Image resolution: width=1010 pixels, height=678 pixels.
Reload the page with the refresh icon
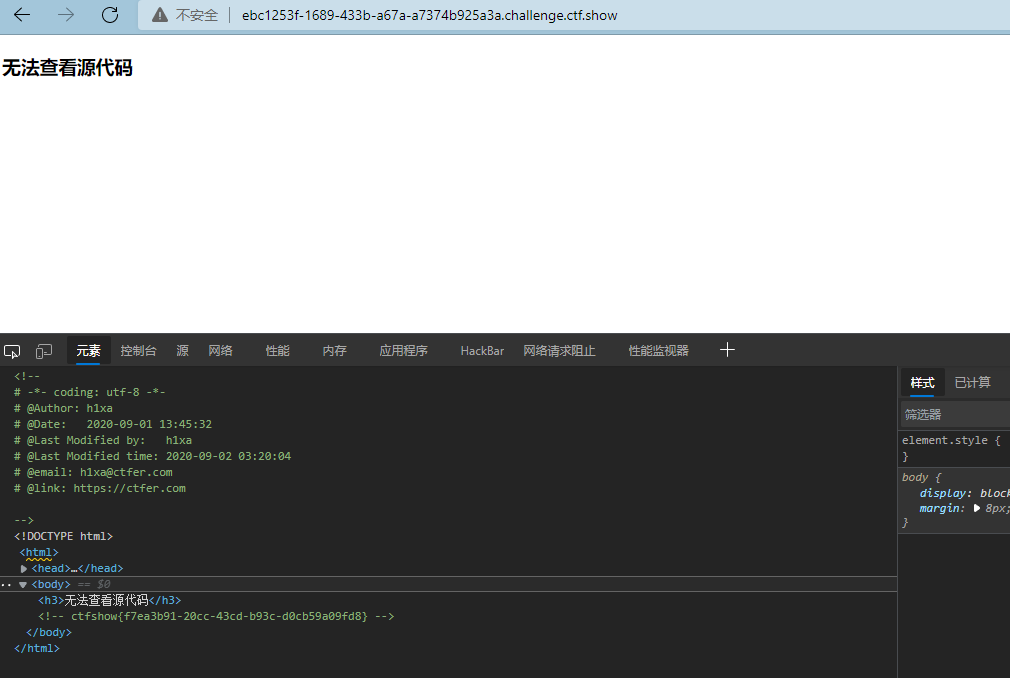(110, 15)
